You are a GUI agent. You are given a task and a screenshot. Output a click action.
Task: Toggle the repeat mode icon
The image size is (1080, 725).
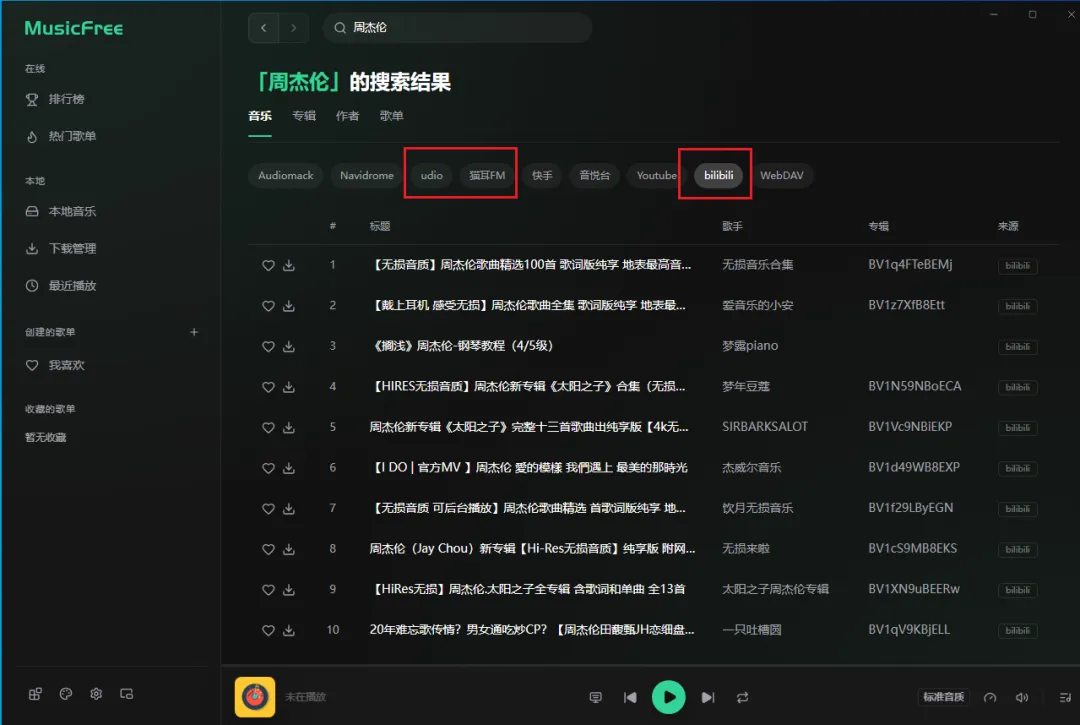click(742, 697)
